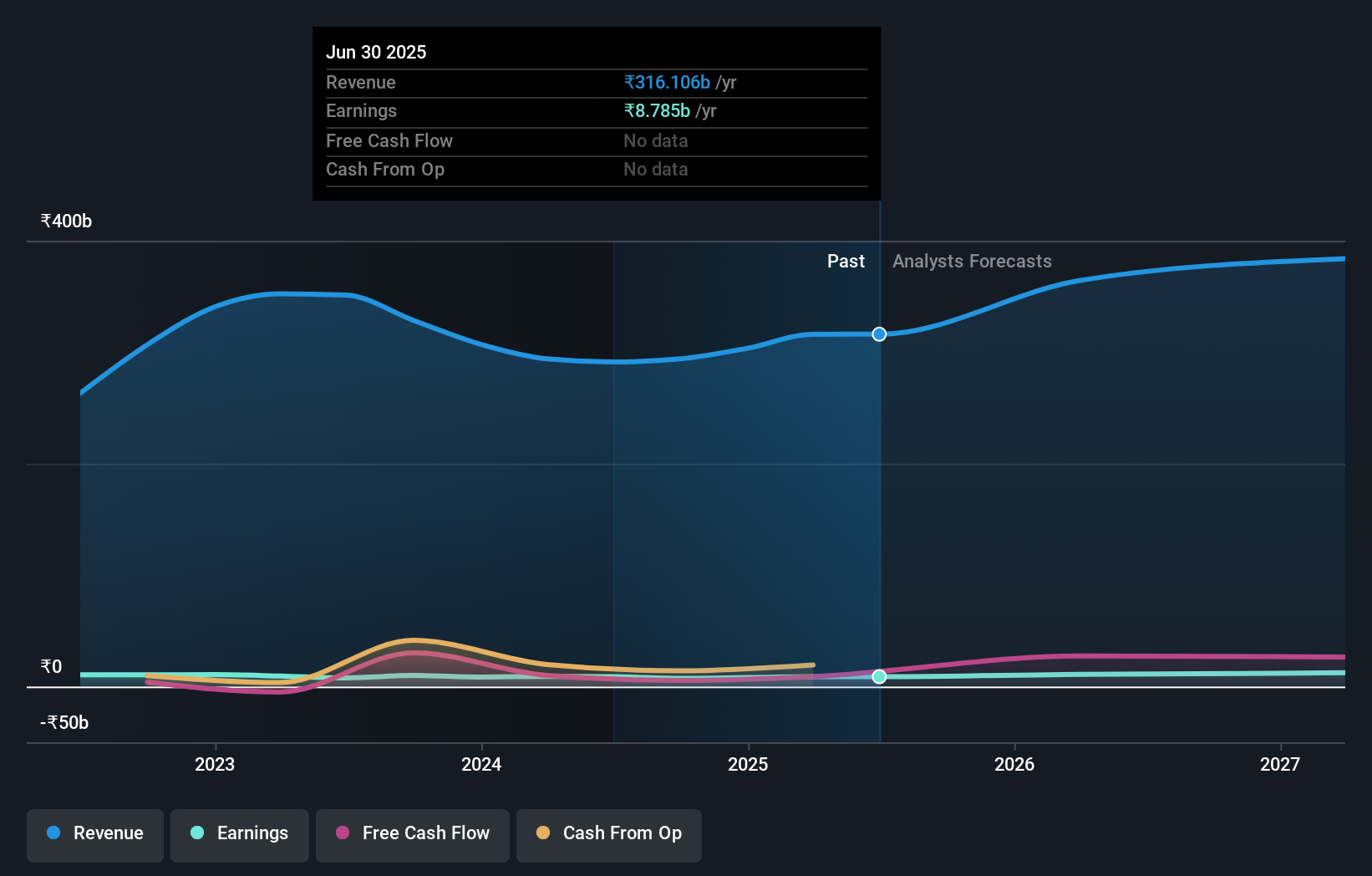The height and width of the screenshot is (876, 1372).
Task: Click the ₹0 y-axis label
Action: point(51,667)
